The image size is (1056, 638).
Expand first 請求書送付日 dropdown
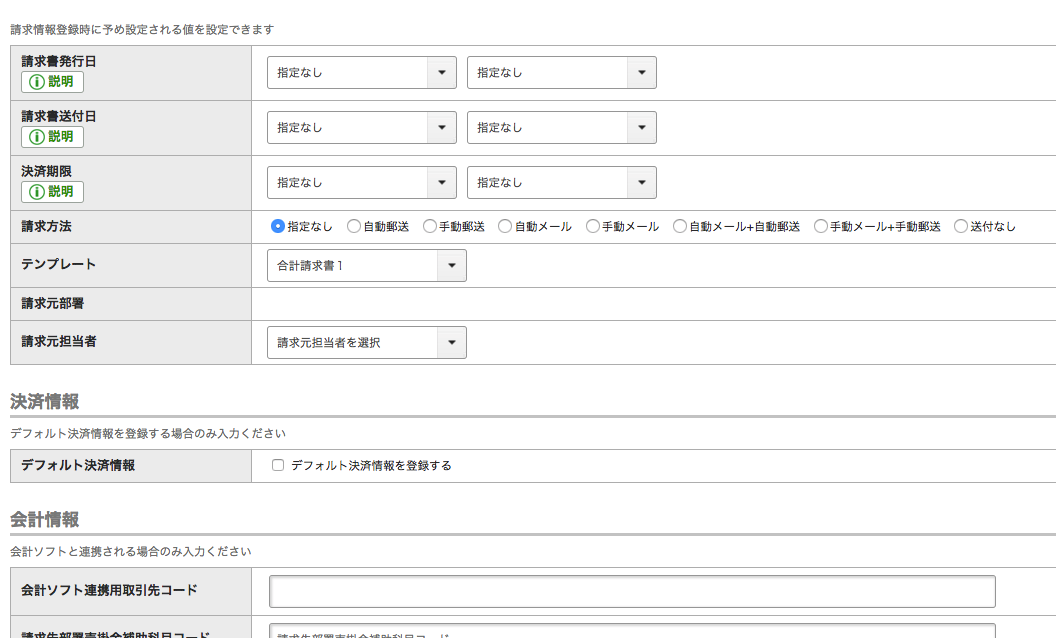[361, 128]
